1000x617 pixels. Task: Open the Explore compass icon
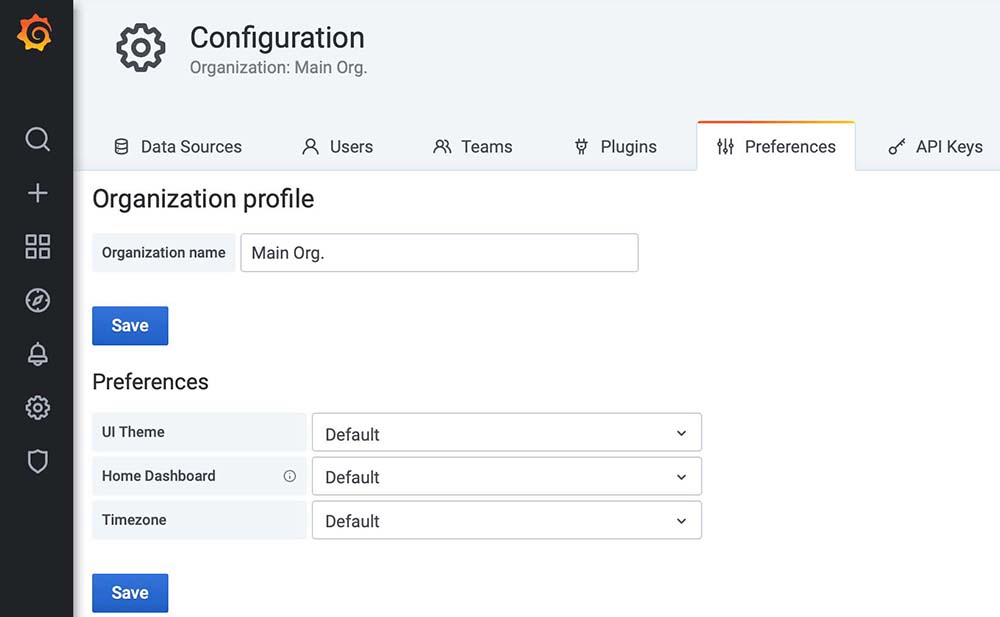click(37, 300)
